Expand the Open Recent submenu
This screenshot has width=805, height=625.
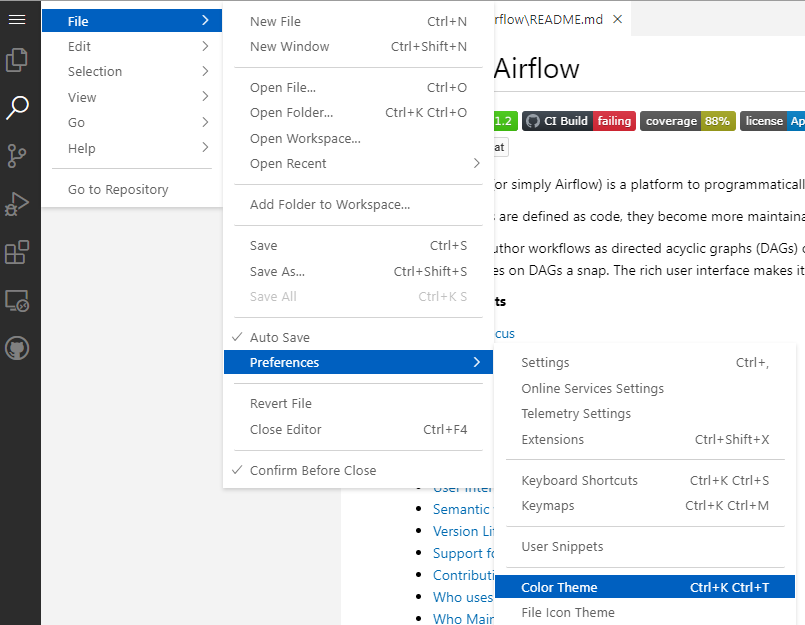tap(358, 164)
